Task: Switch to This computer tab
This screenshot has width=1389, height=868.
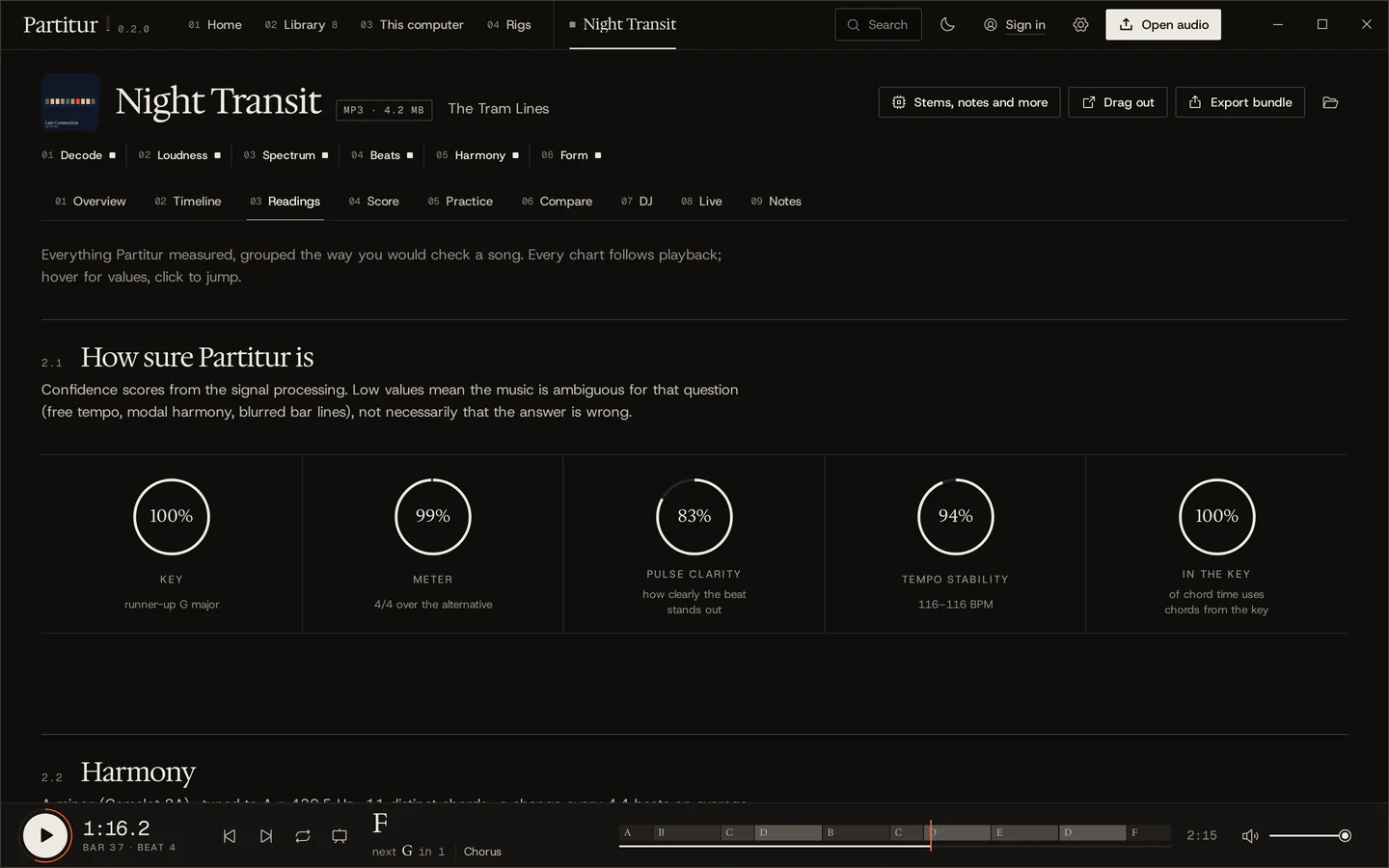Action: pyautogui.click(x=412, y=25)
